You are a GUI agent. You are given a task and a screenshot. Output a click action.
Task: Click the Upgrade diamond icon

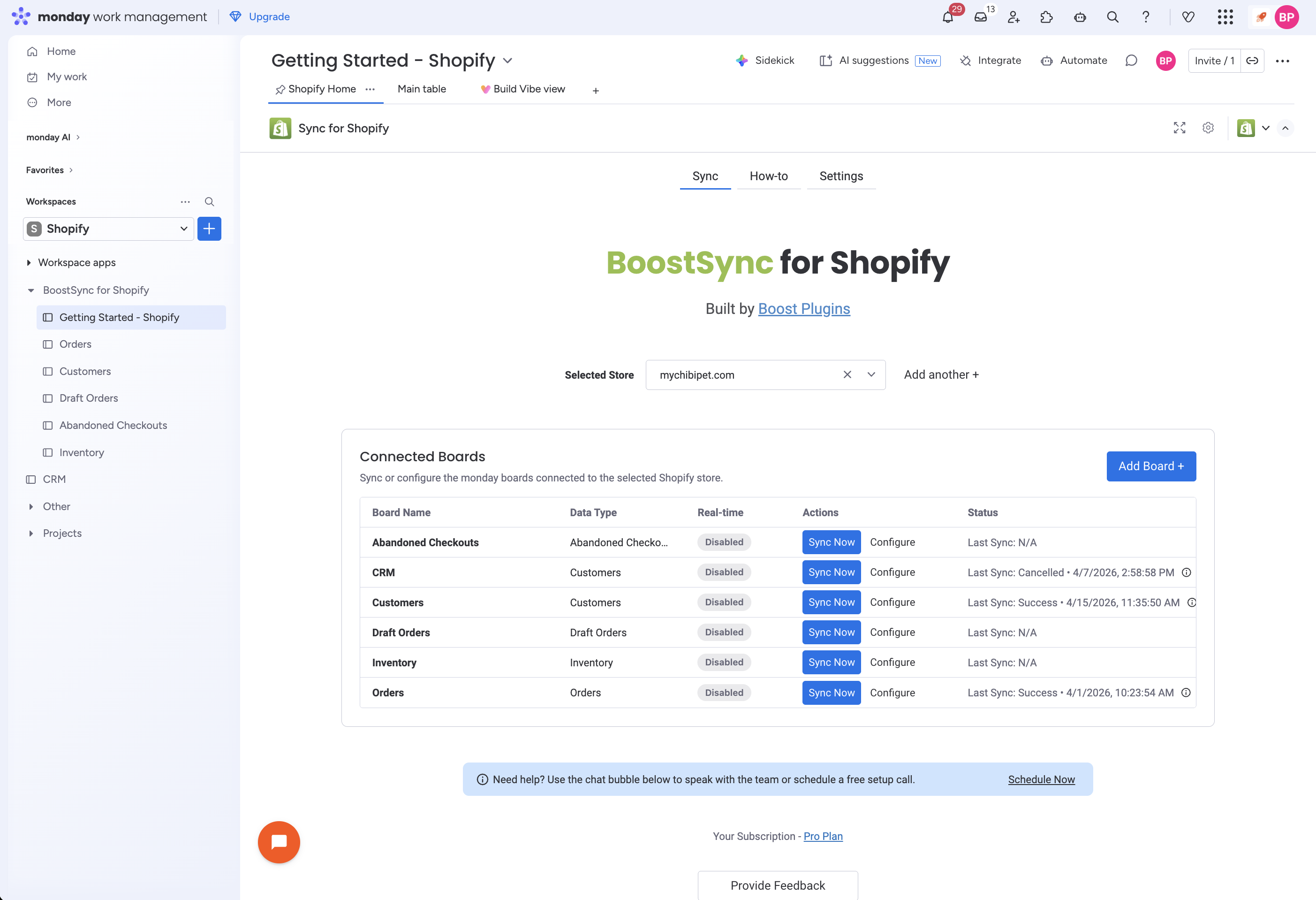[x=235, y=16]
